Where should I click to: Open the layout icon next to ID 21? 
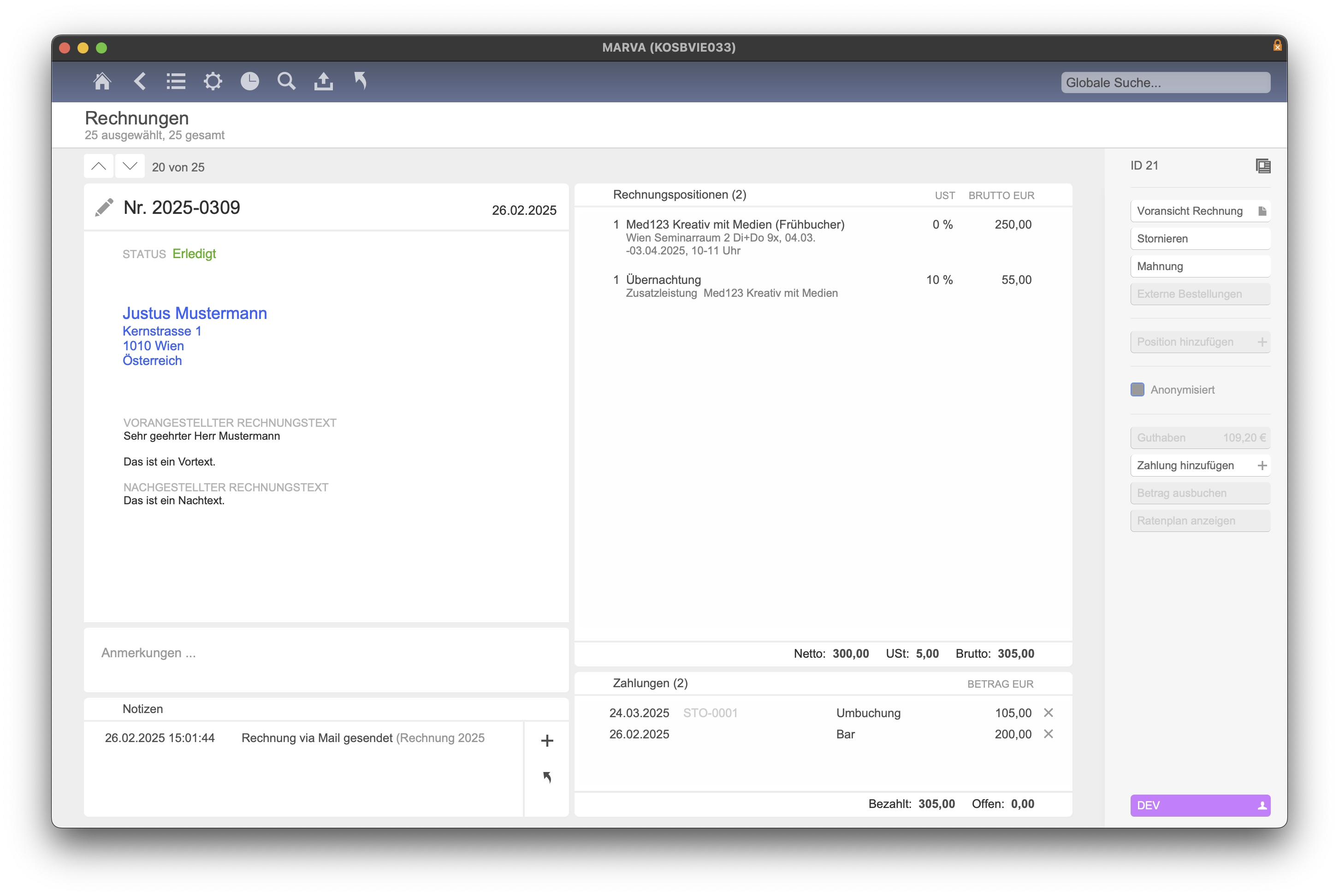click(1262, 166)
